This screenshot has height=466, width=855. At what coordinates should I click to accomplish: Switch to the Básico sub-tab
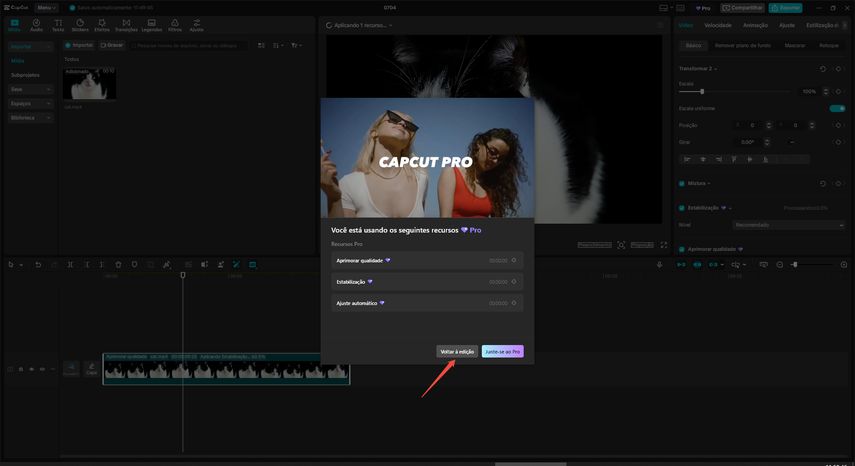point(693,46)
